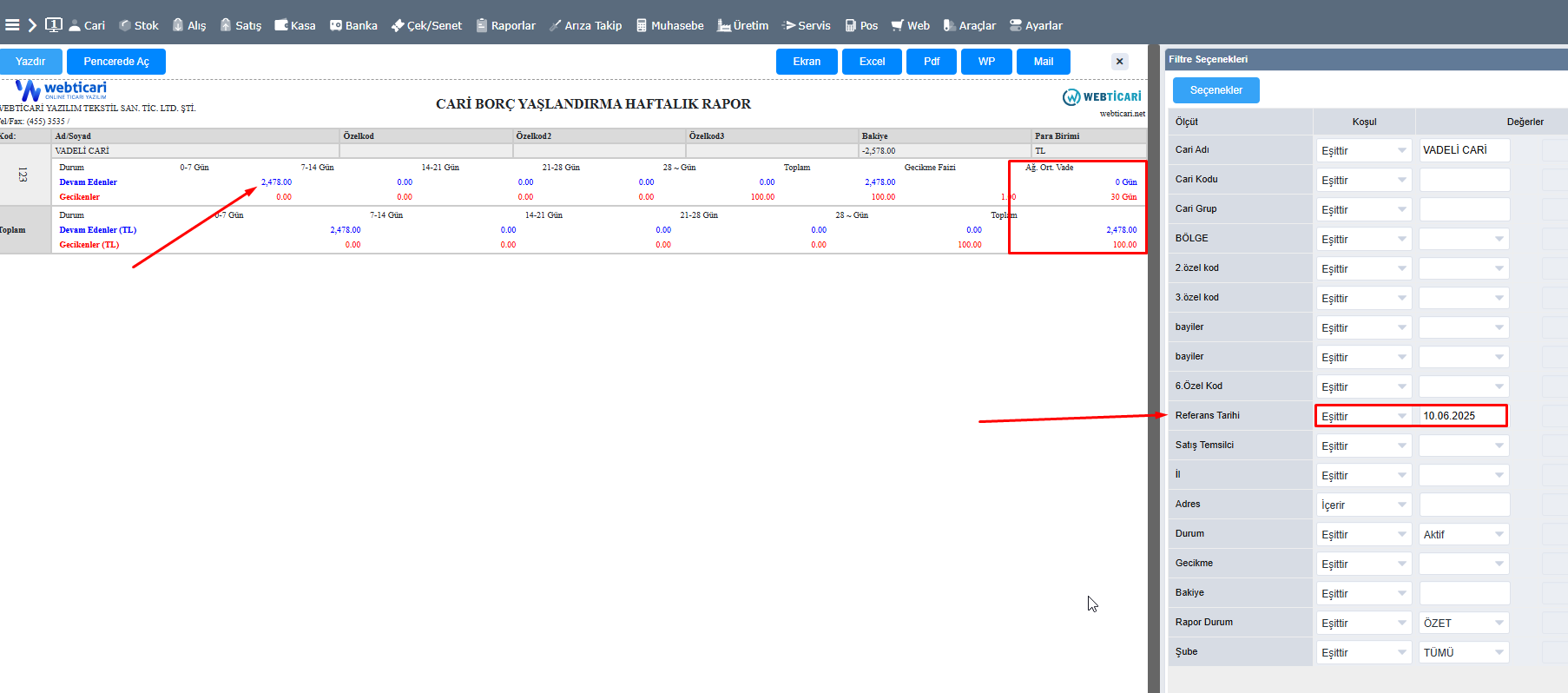The width and height of the screenshot is (1568, 693).
Task: Open the Raporlar menu
Action: pos(505,25)
